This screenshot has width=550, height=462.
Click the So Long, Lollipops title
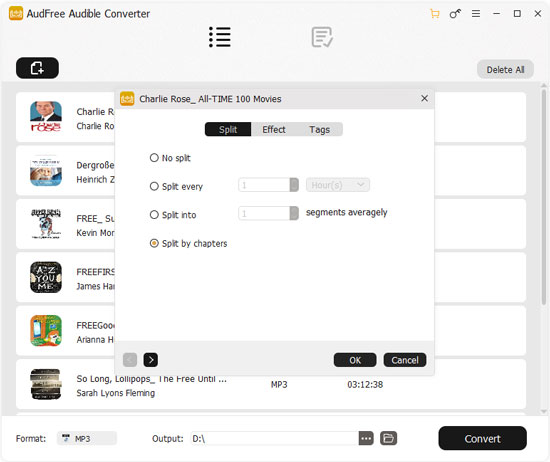pos(152,379)
